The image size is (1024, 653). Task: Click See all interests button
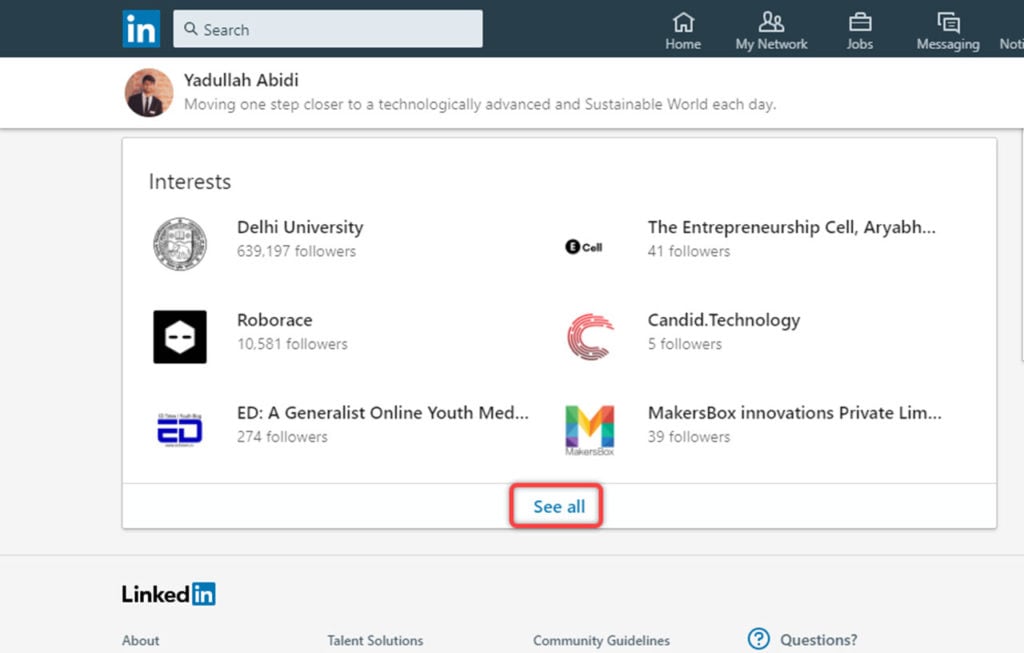tap(559, 507)
